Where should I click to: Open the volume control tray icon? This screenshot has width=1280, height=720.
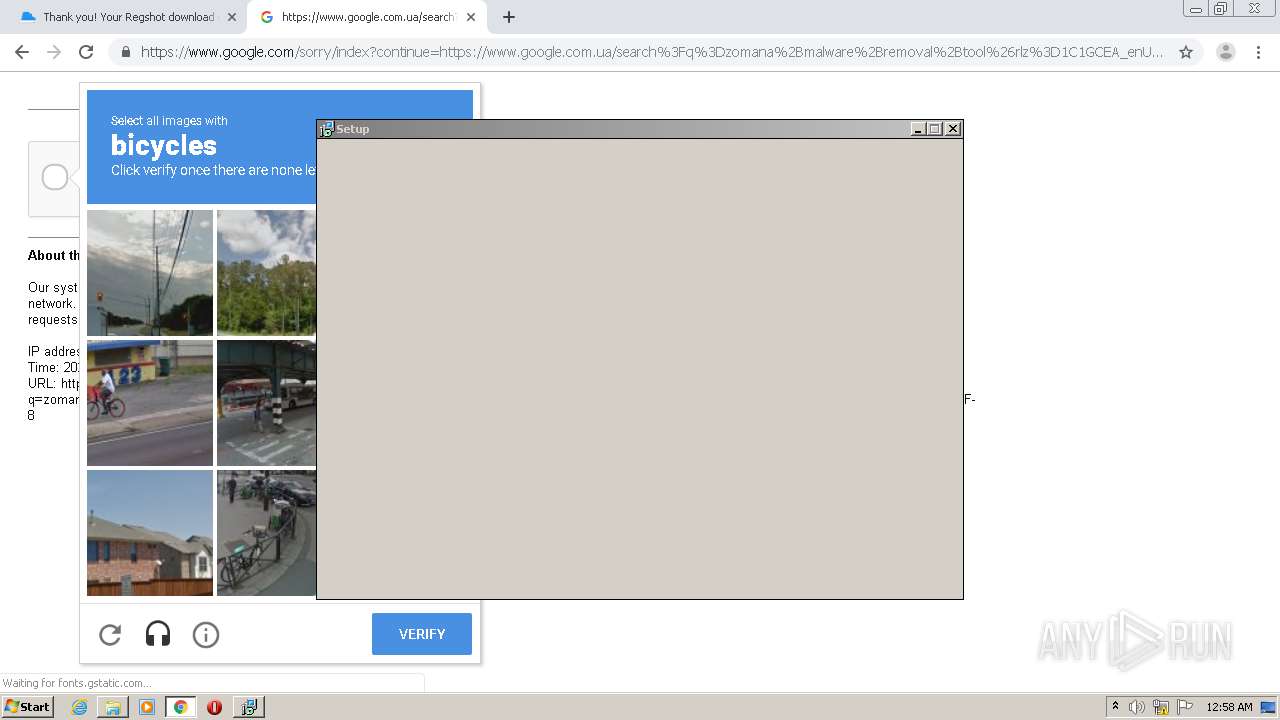(1137, 707)
